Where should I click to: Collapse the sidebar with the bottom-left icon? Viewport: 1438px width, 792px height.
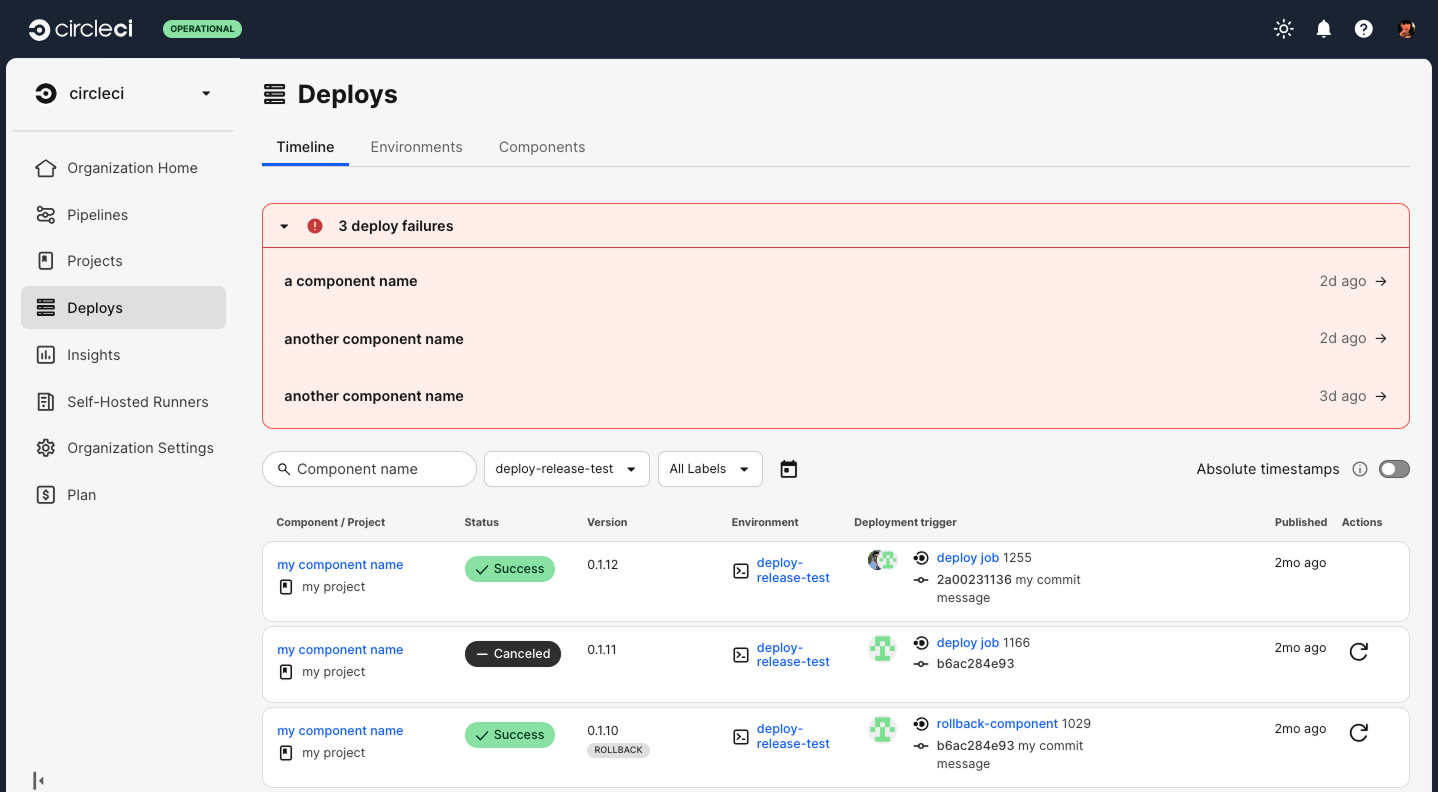(39, 780)
